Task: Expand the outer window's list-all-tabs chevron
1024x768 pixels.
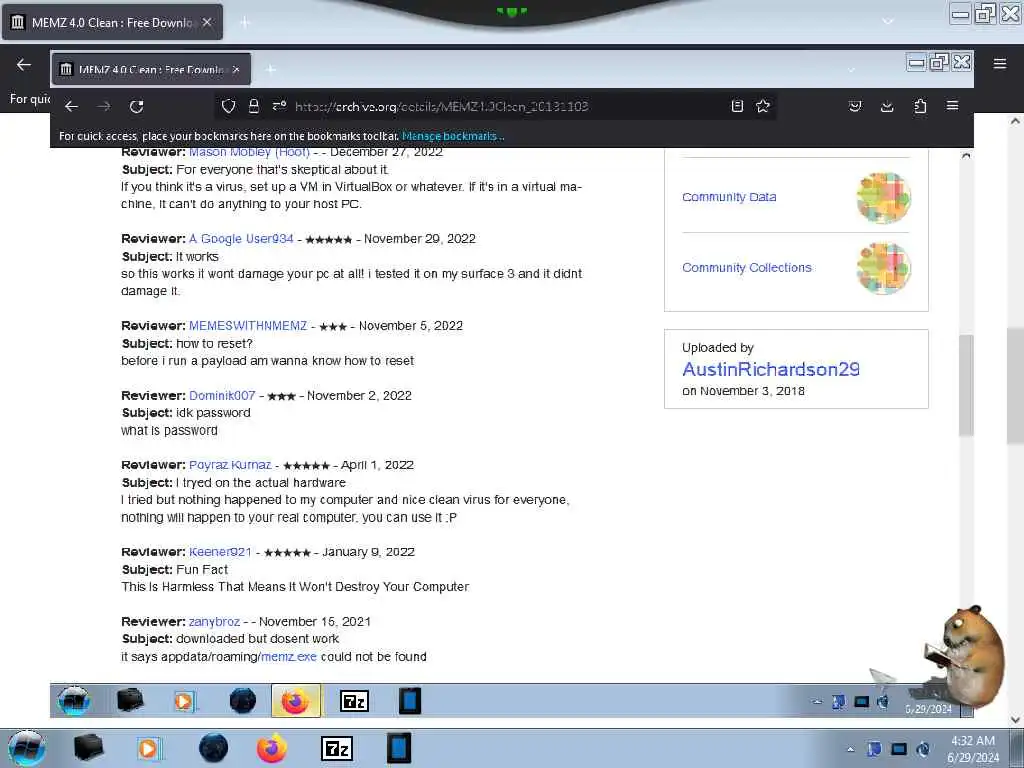Action: 887,22
